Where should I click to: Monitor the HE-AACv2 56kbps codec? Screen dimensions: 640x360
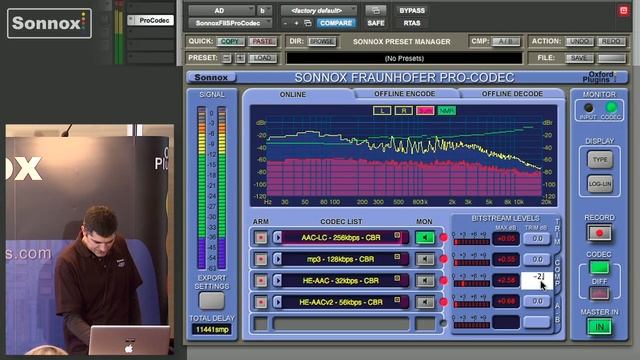point(425,302)
